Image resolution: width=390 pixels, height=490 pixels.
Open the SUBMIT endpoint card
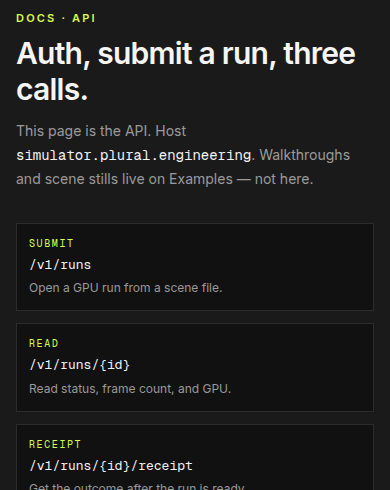pyautogui.click(x=195, y=267)
